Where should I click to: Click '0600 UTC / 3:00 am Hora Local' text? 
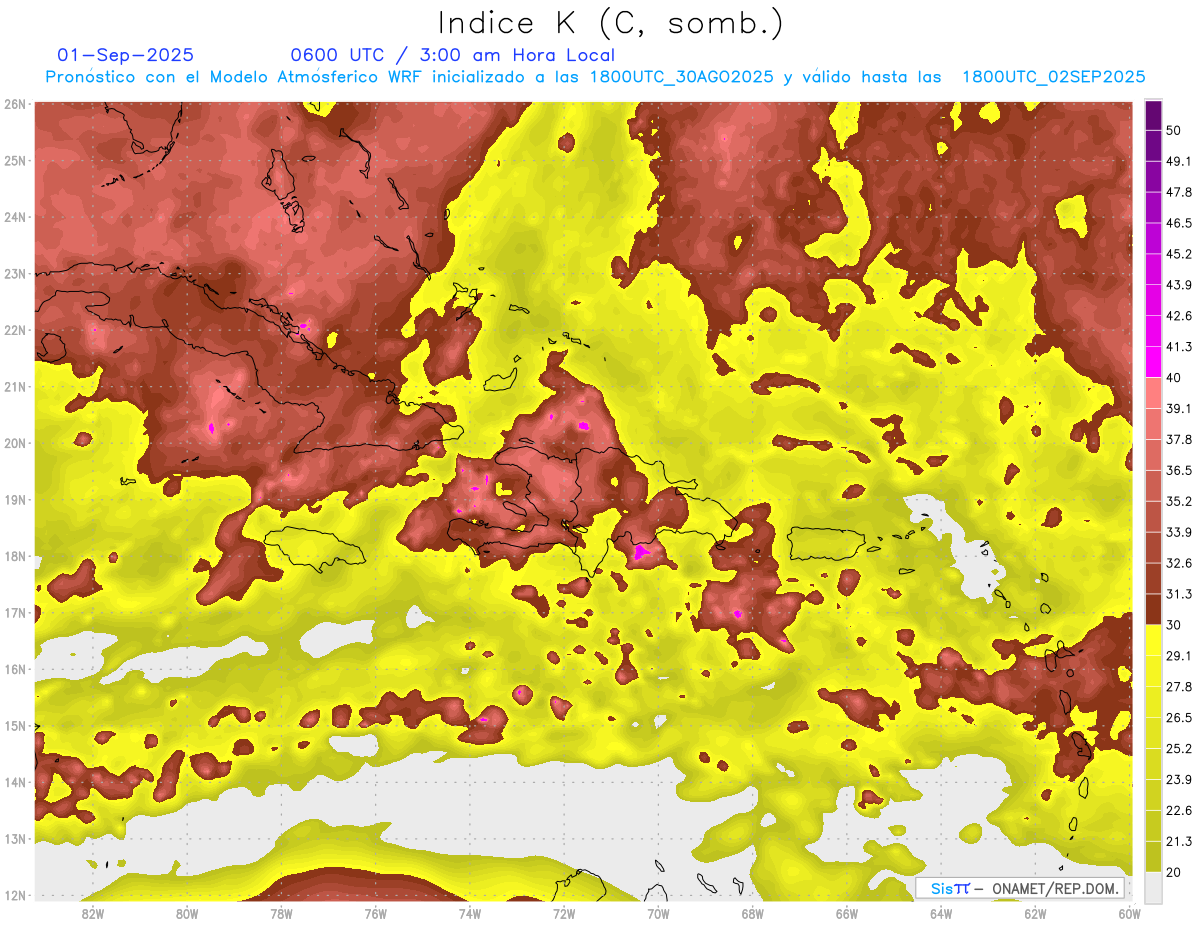(x=452, y=55)
